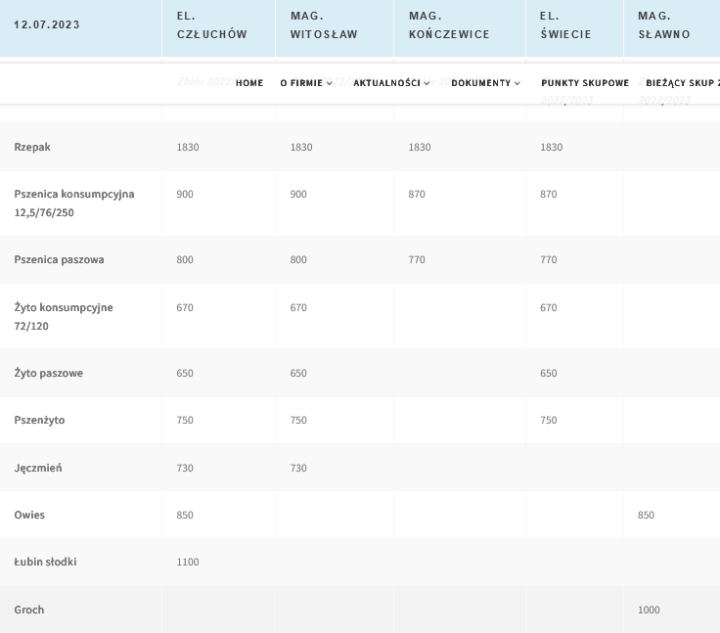Click the 12.07.2023 date header cell
The height and width of the screenshot is (633, 720).
pos(47,25)
